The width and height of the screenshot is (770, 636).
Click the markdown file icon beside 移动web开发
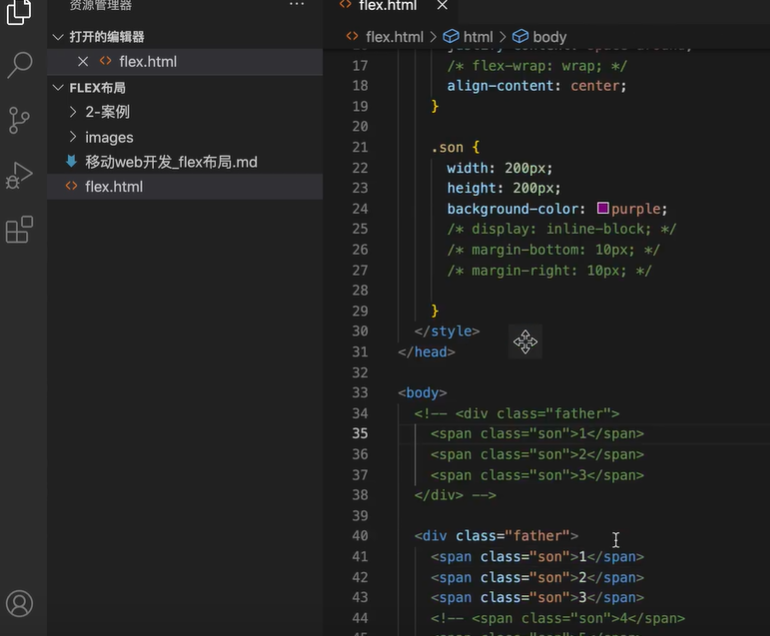point(72,162)
